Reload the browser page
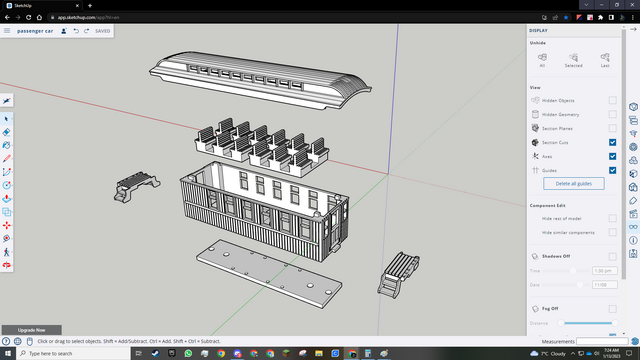The width and height of the screenshot is (640, 360). pos(29,18)
